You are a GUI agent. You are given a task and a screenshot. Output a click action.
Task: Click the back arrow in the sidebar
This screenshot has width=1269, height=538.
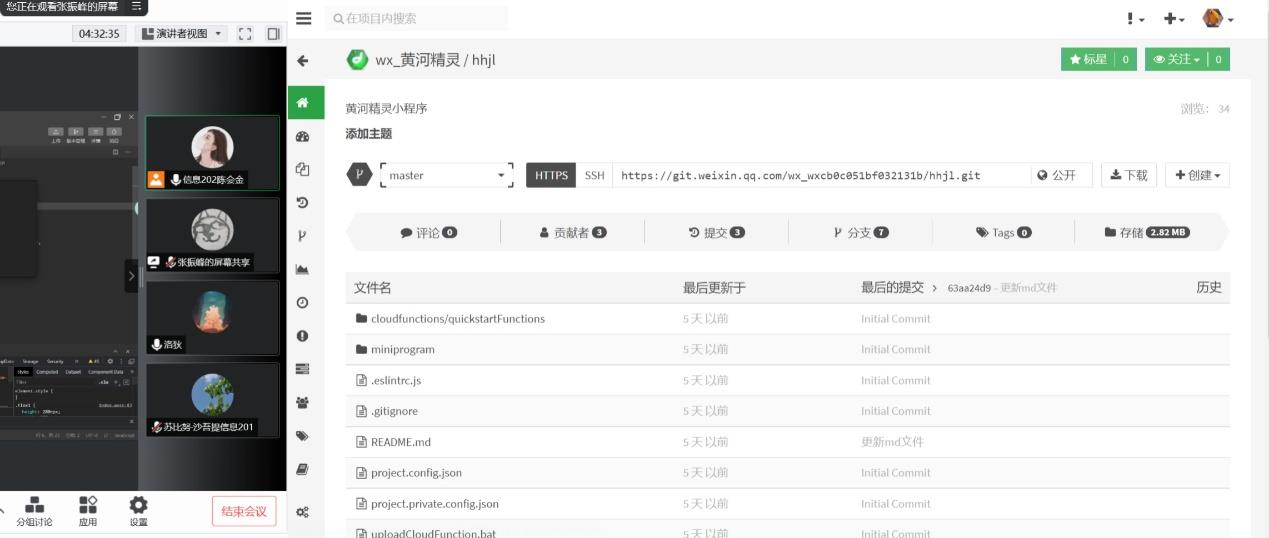303,61
